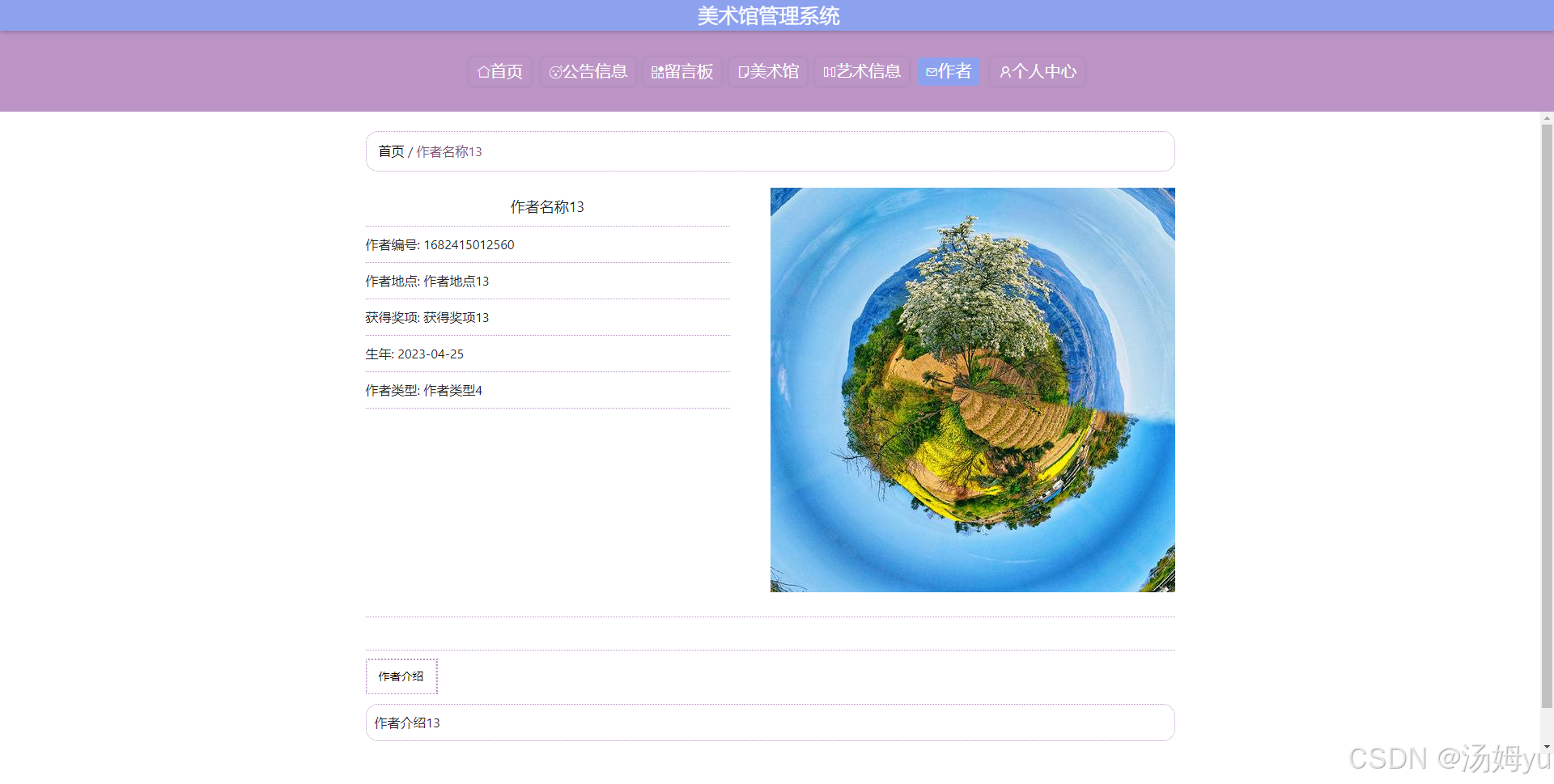
Task: Open 公告信息 in navigation bar
Action: [588, 71]
